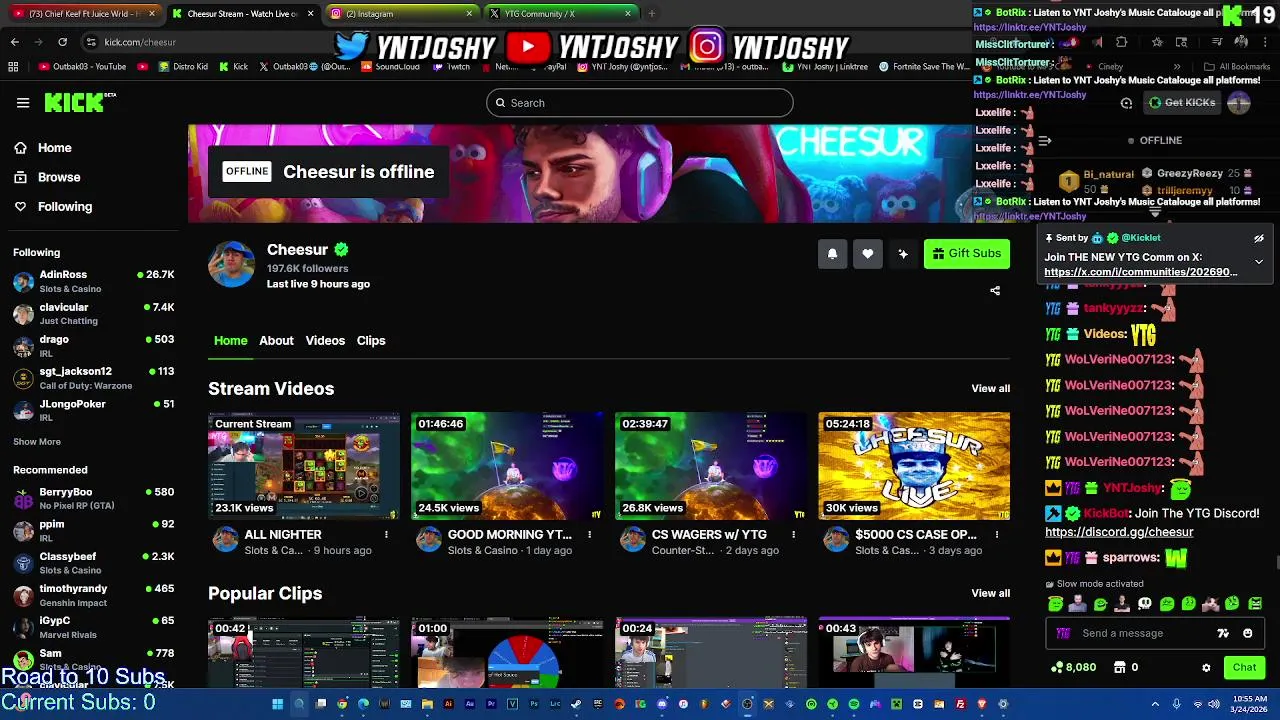Switch to the Videos channel tab
The image size is (1280, 720).
(325, 341)
